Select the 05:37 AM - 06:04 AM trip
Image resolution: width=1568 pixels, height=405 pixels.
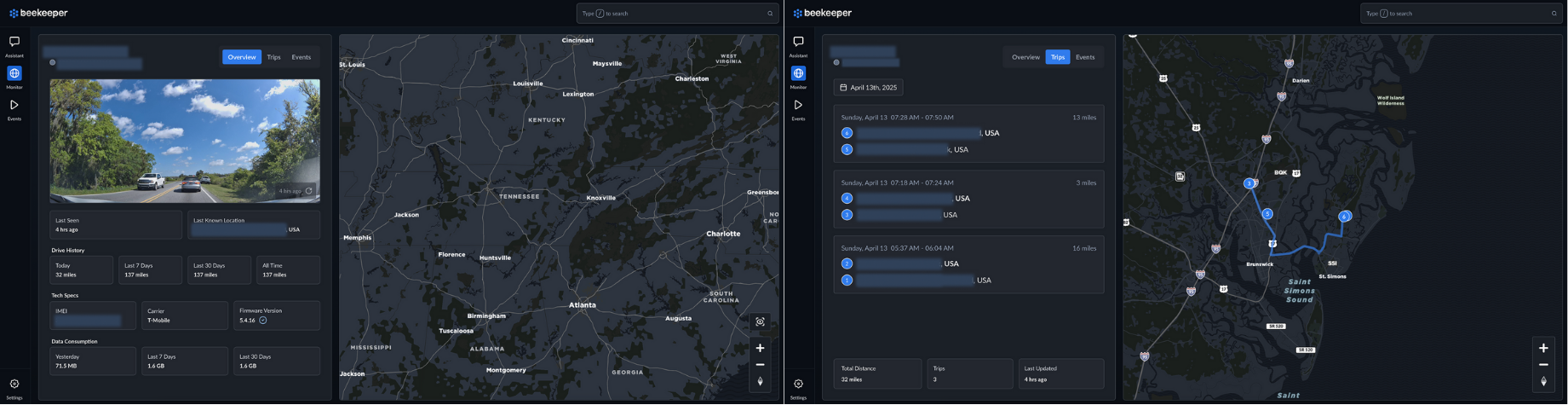click(968, 264)
